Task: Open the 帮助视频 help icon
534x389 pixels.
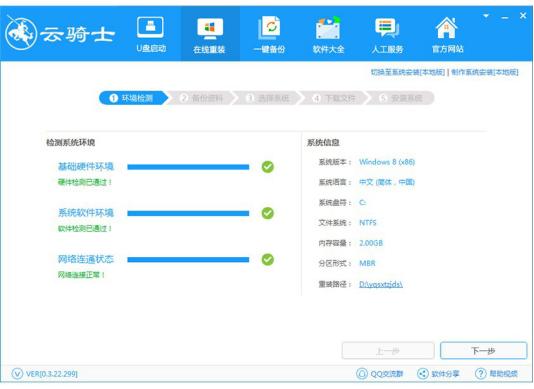Action: [x=481, y=374]
